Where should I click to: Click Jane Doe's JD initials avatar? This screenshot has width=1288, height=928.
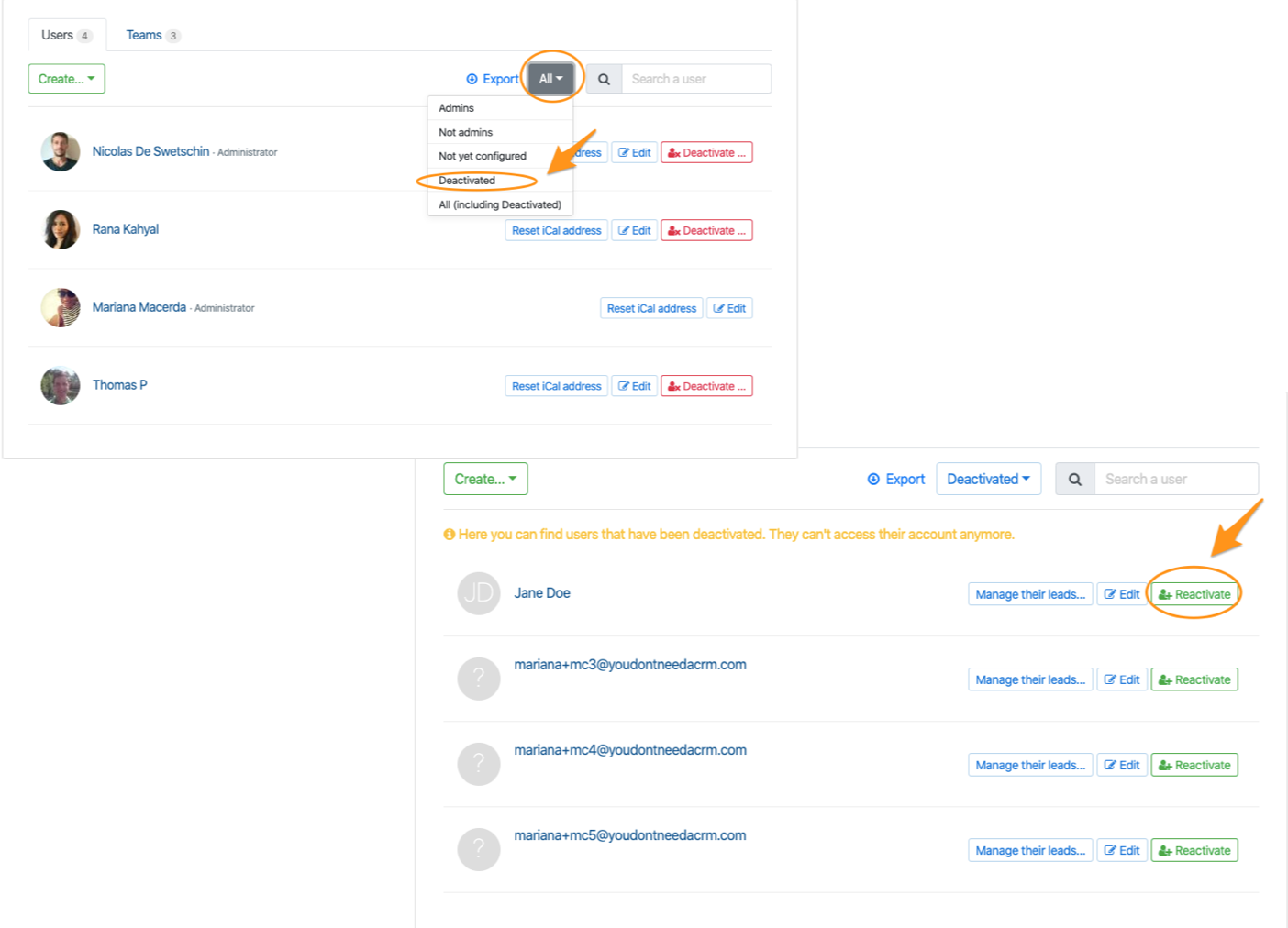coord(478,593)
